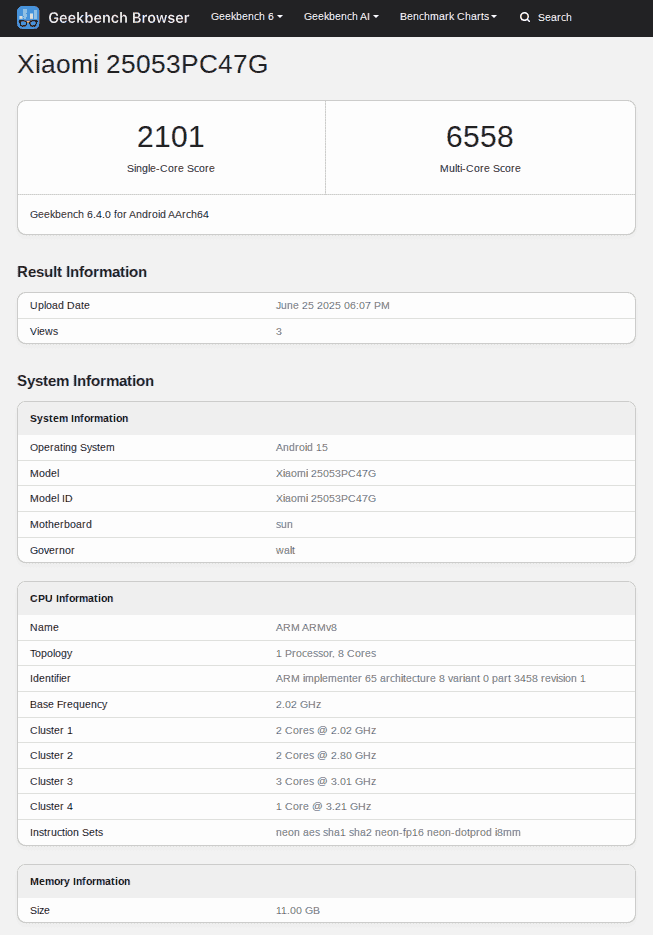
Task: Click the Geekbench 6.4.0 for Android text
Action: coord(119,214)
